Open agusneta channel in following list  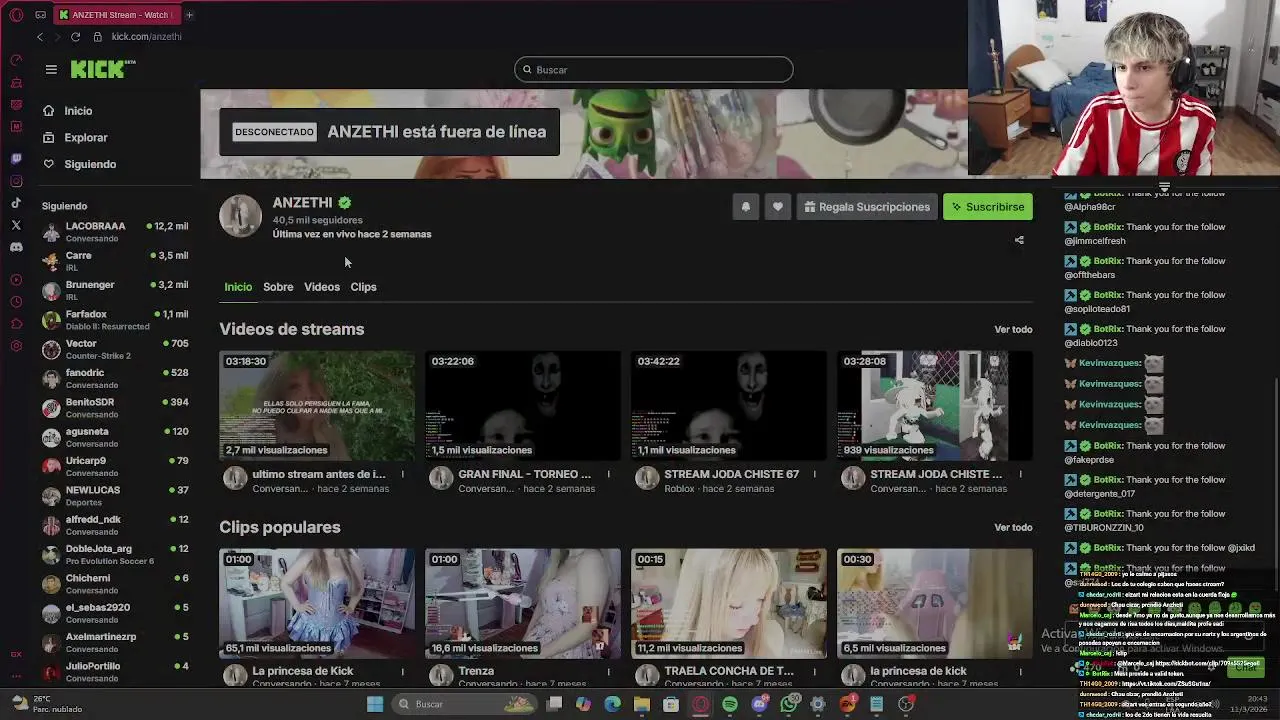(115, 437)
